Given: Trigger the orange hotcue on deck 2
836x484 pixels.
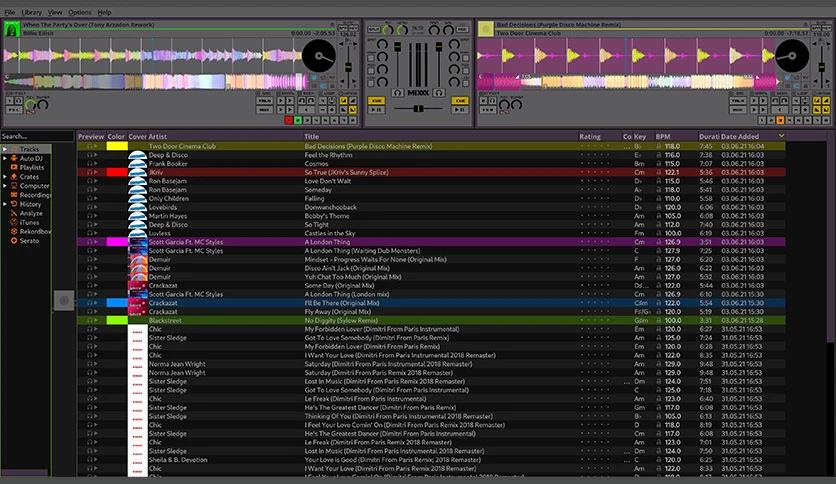Looking at the screenshot, I should coord(780,120).
